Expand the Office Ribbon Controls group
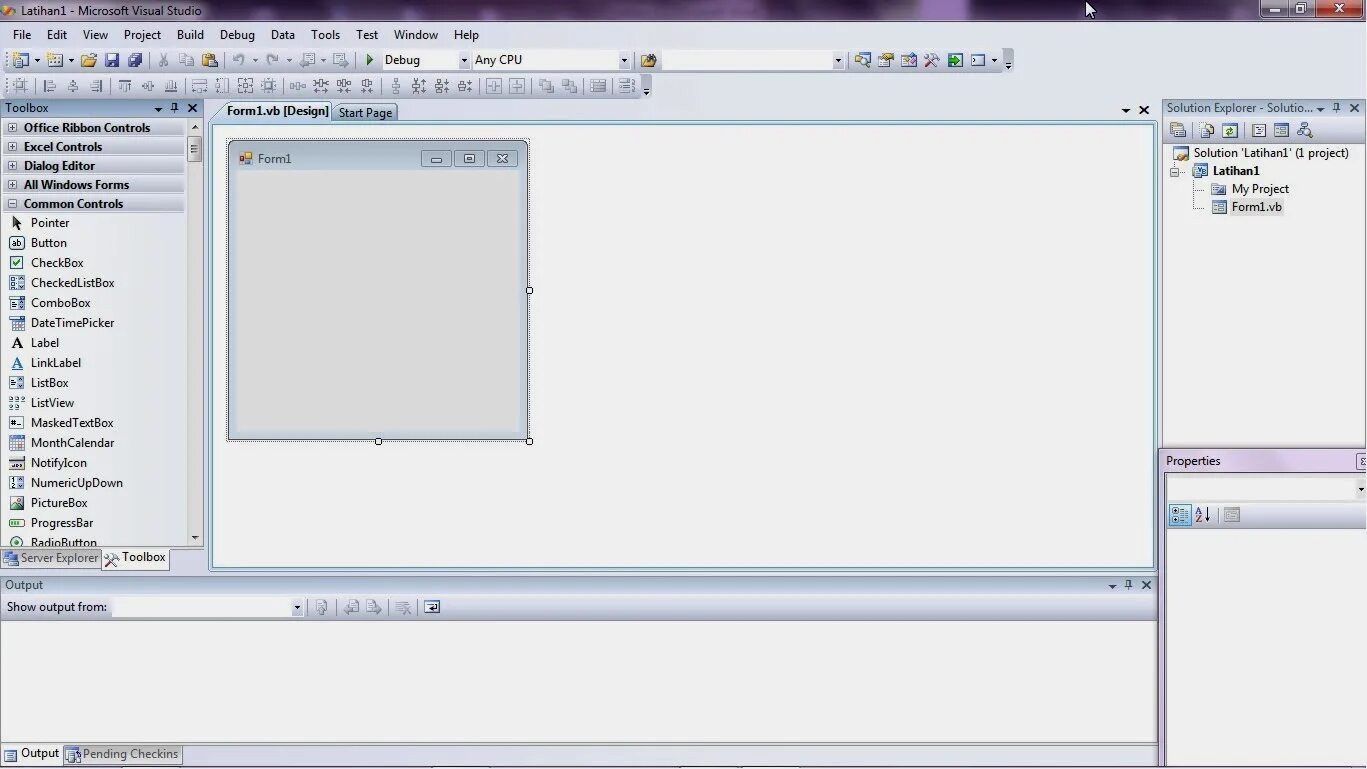The height and width of the screenshot is (769, 1367). 12,128
